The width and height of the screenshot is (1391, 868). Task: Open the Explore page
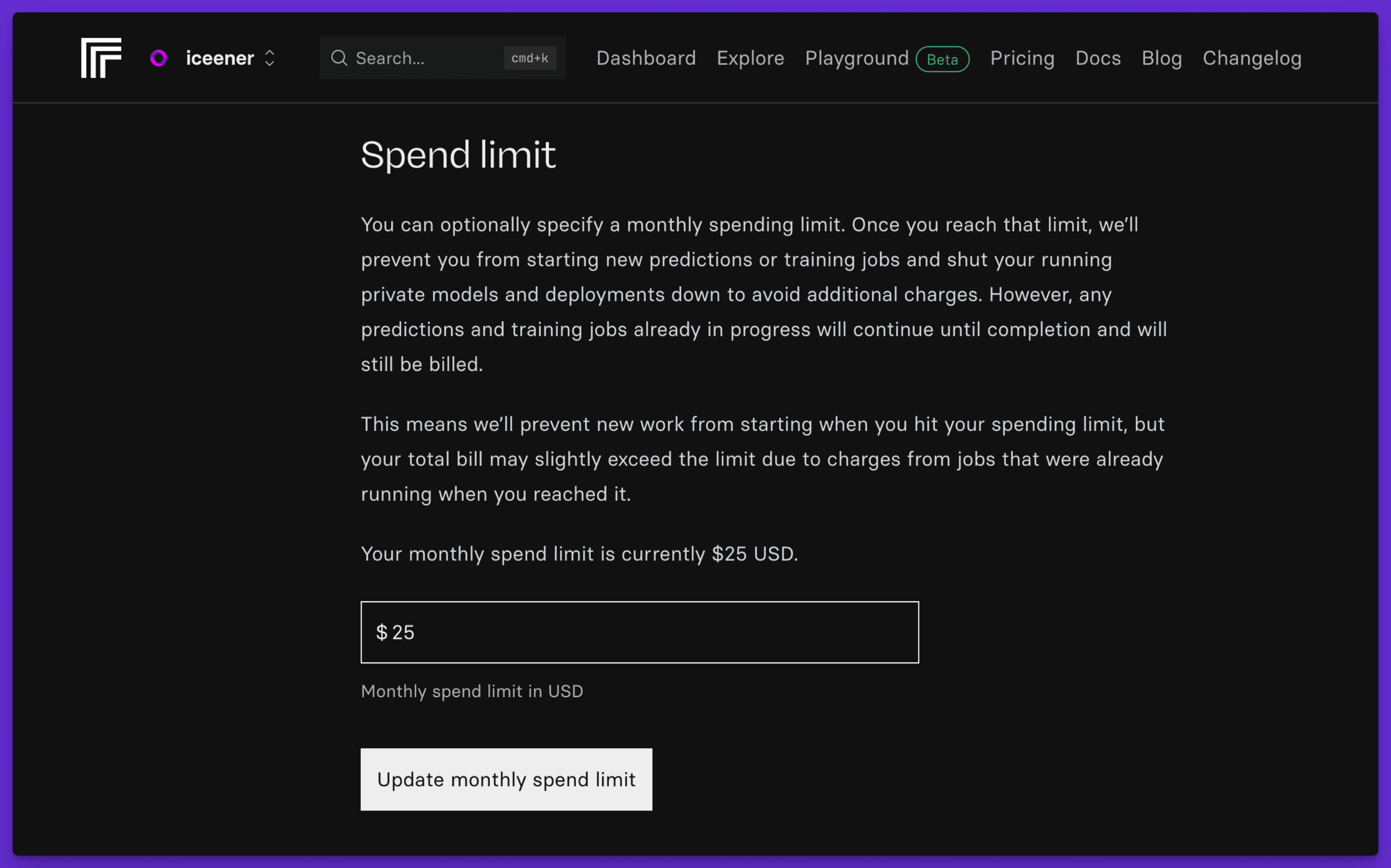[x=750, y=58]
